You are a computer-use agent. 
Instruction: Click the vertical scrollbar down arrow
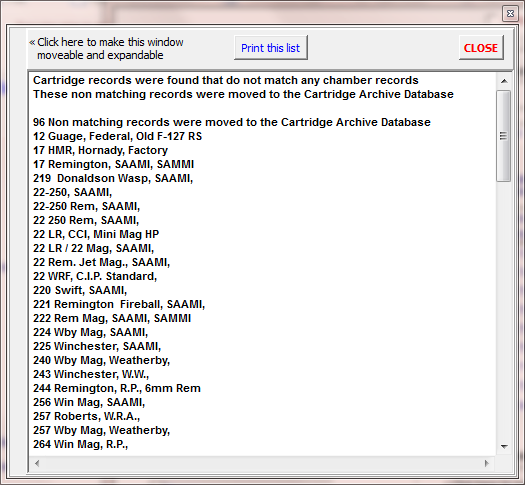pos(504,446)
